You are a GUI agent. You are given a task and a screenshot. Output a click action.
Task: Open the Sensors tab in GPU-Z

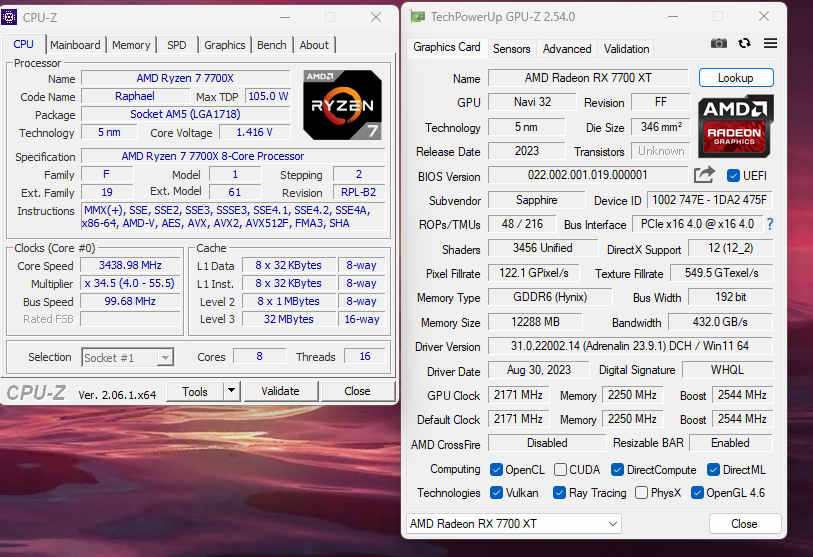(x=511, y=49)
